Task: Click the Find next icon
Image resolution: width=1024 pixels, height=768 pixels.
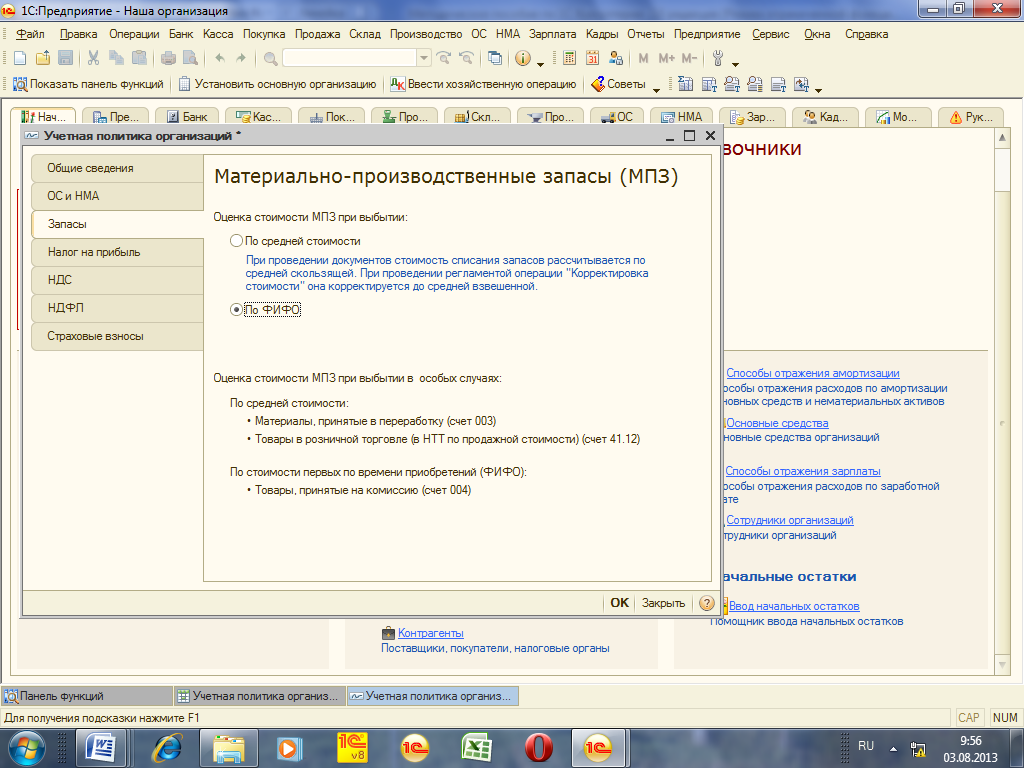Action: [x=443, y=58]
